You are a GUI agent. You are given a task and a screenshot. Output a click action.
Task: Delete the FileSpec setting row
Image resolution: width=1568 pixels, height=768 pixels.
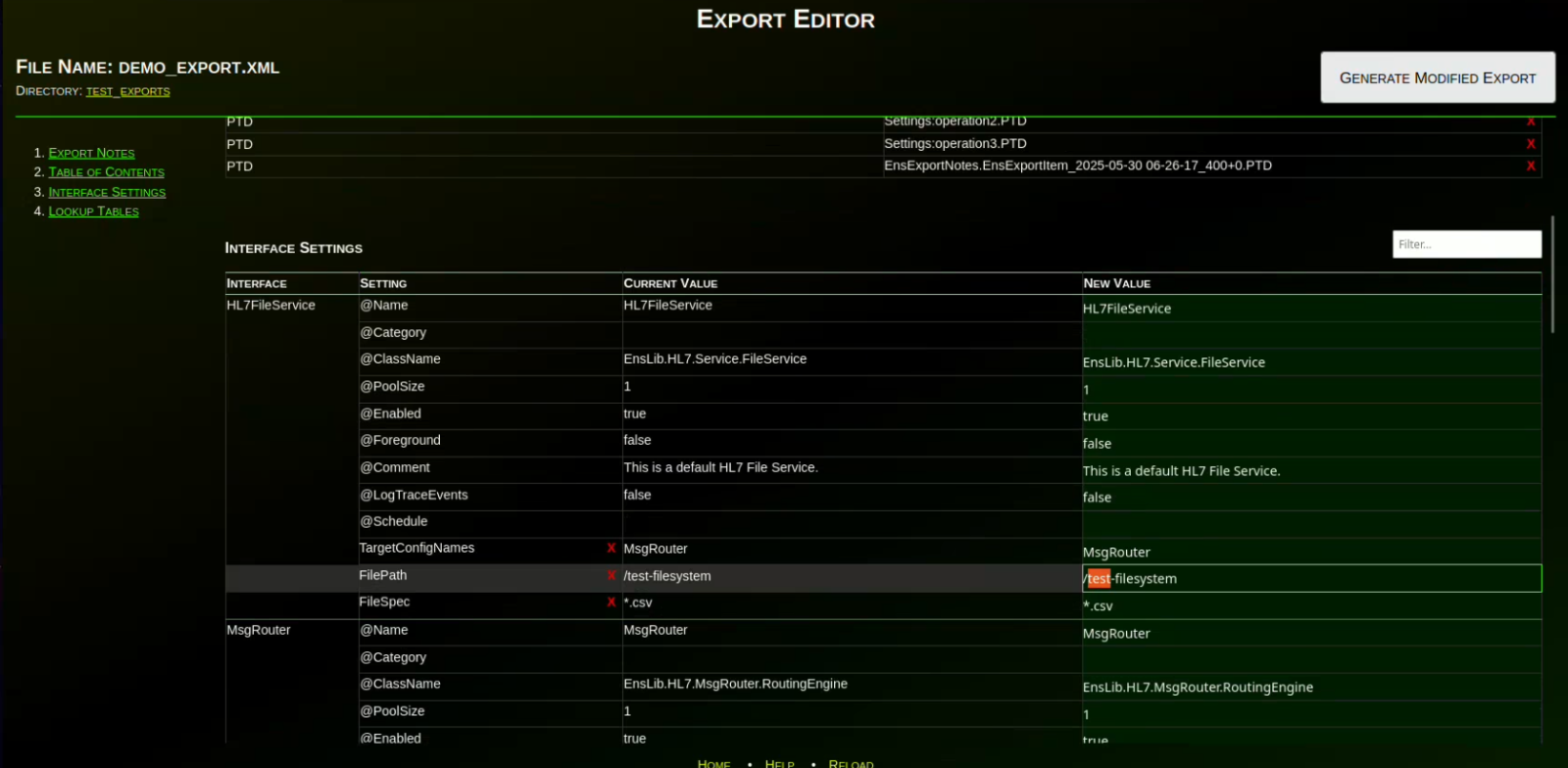tap(611, 602)
